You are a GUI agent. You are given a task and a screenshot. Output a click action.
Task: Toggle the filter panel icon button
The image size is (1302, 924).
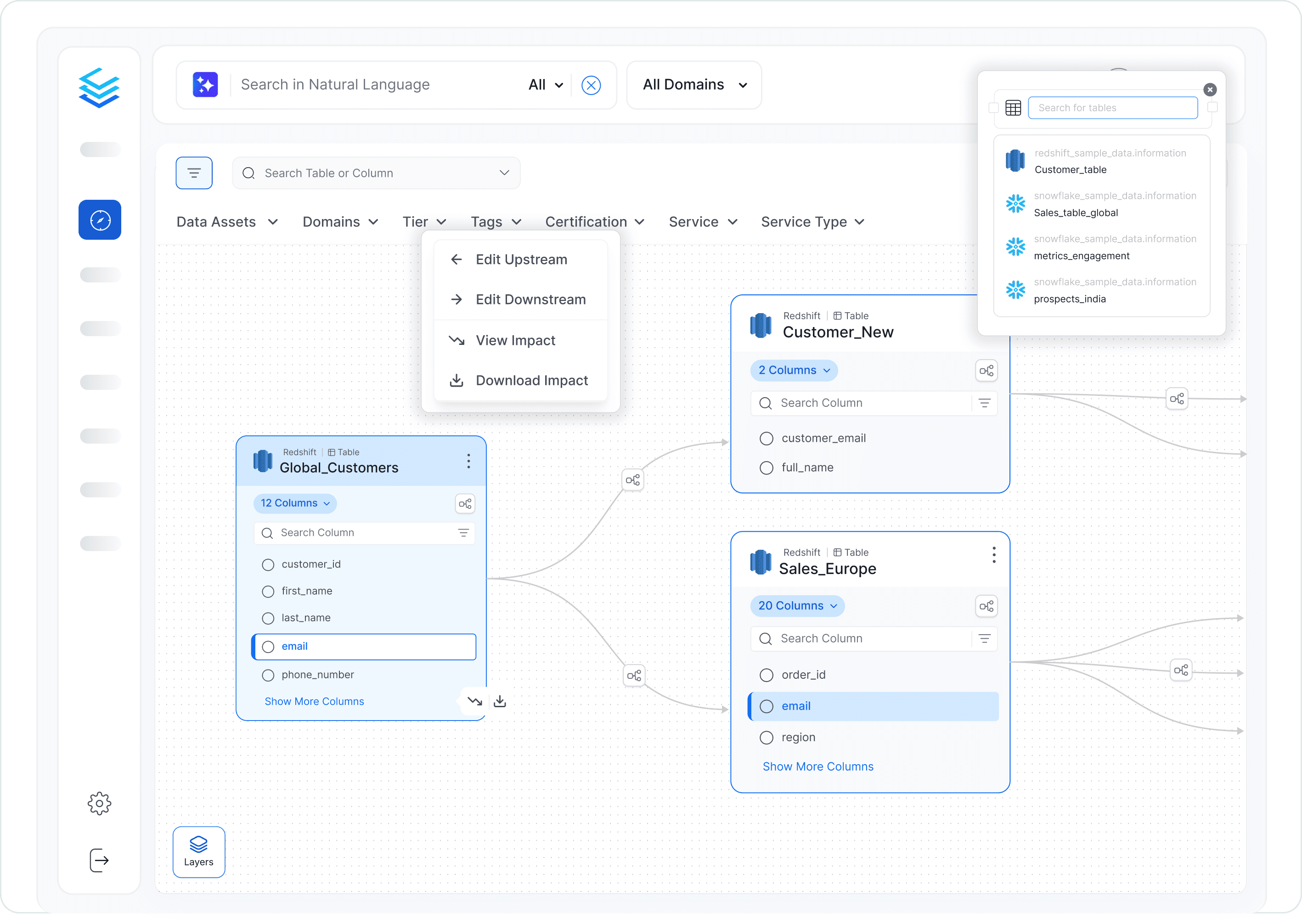point(194,173)
